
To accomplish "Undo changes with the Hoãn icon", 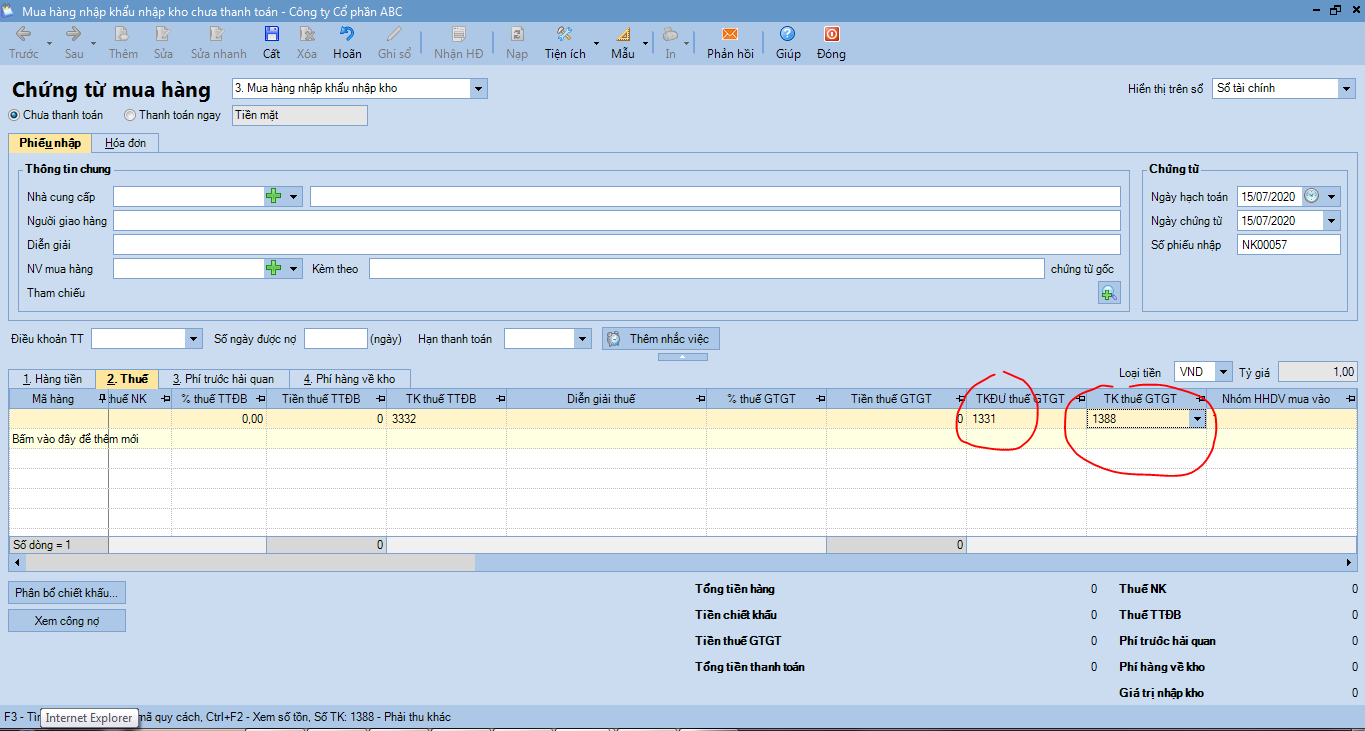I will pos(347,34).
